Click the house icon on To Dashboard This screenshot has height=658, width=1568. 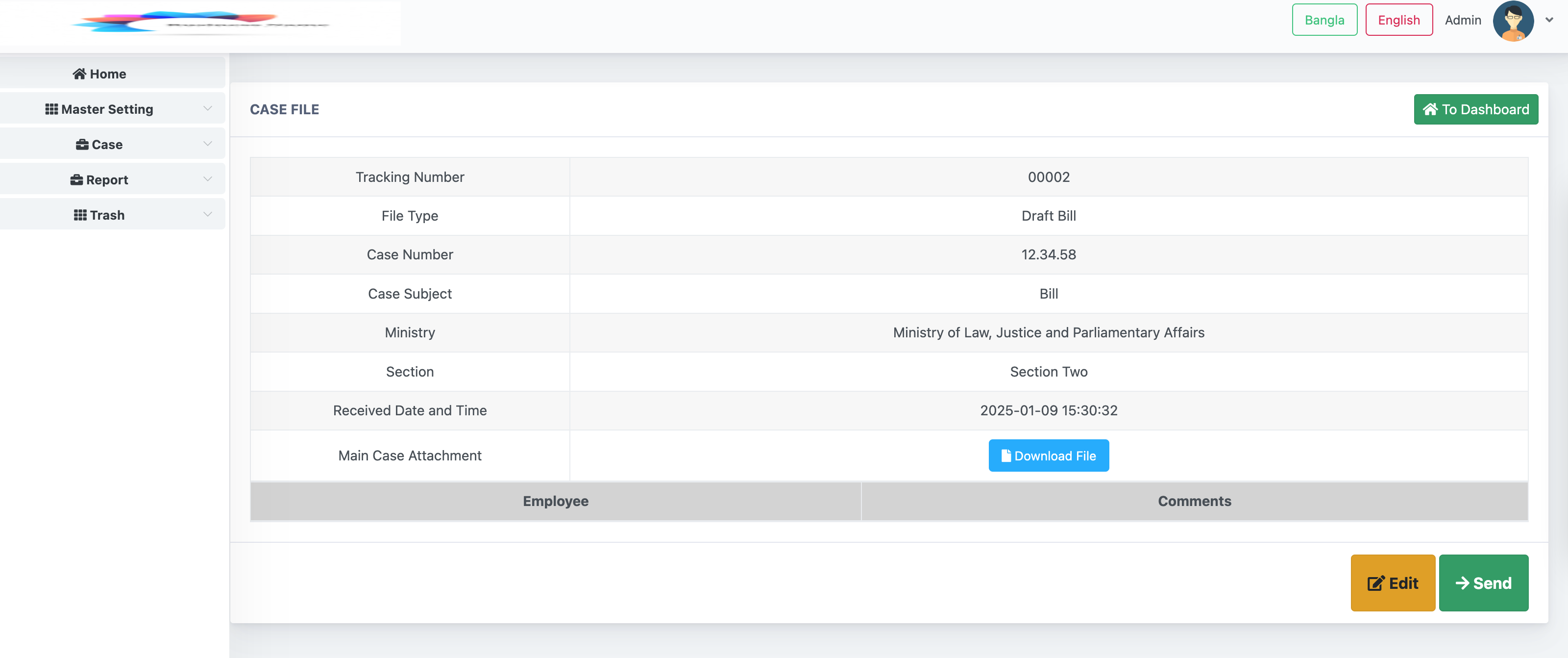(1430, 109)
